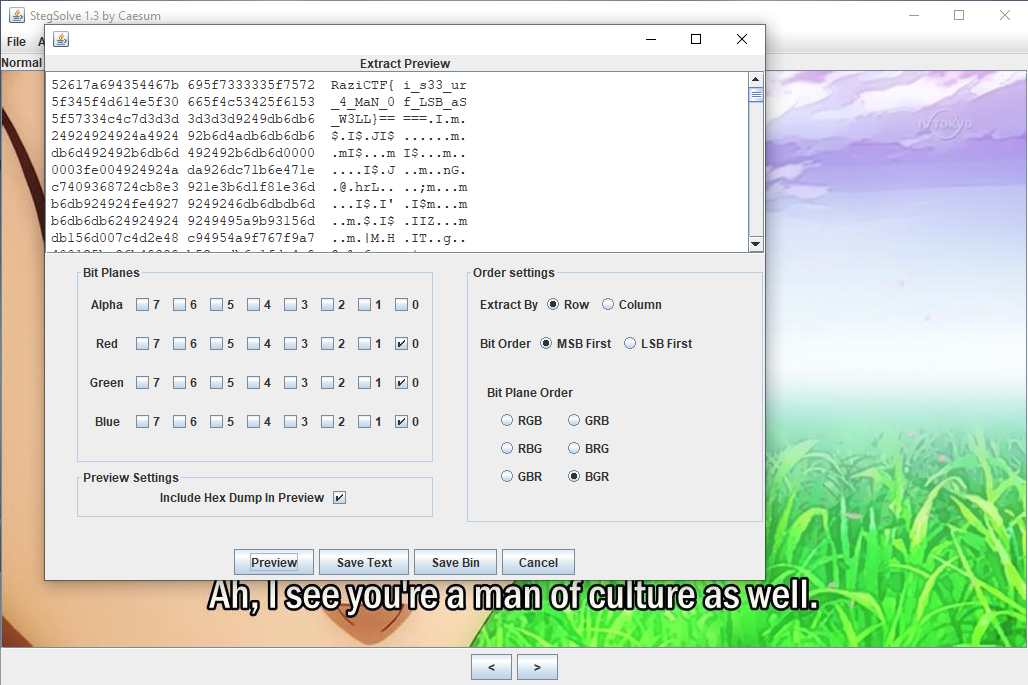1028x685 pixels.
Task: Click the hex line starting db156d007c4d2e48
Action: (259, 239)
